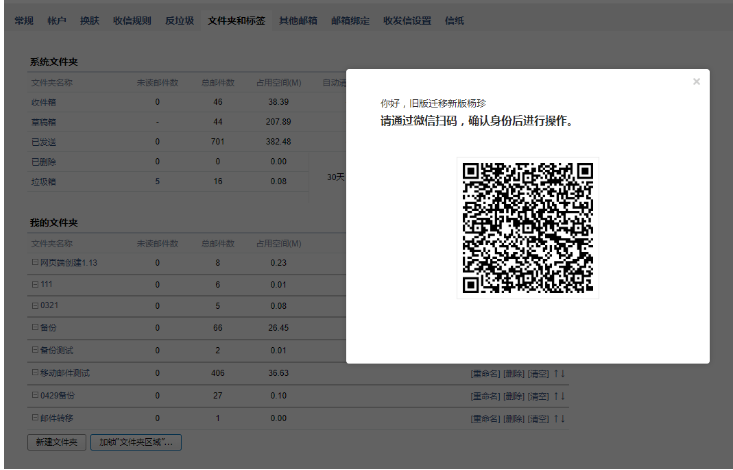Viewport: 733px width, 470px height.
Task: Click the sort arrows in 移动邮件测试 row
Action: pyautogui.click(x=560, y=373)
